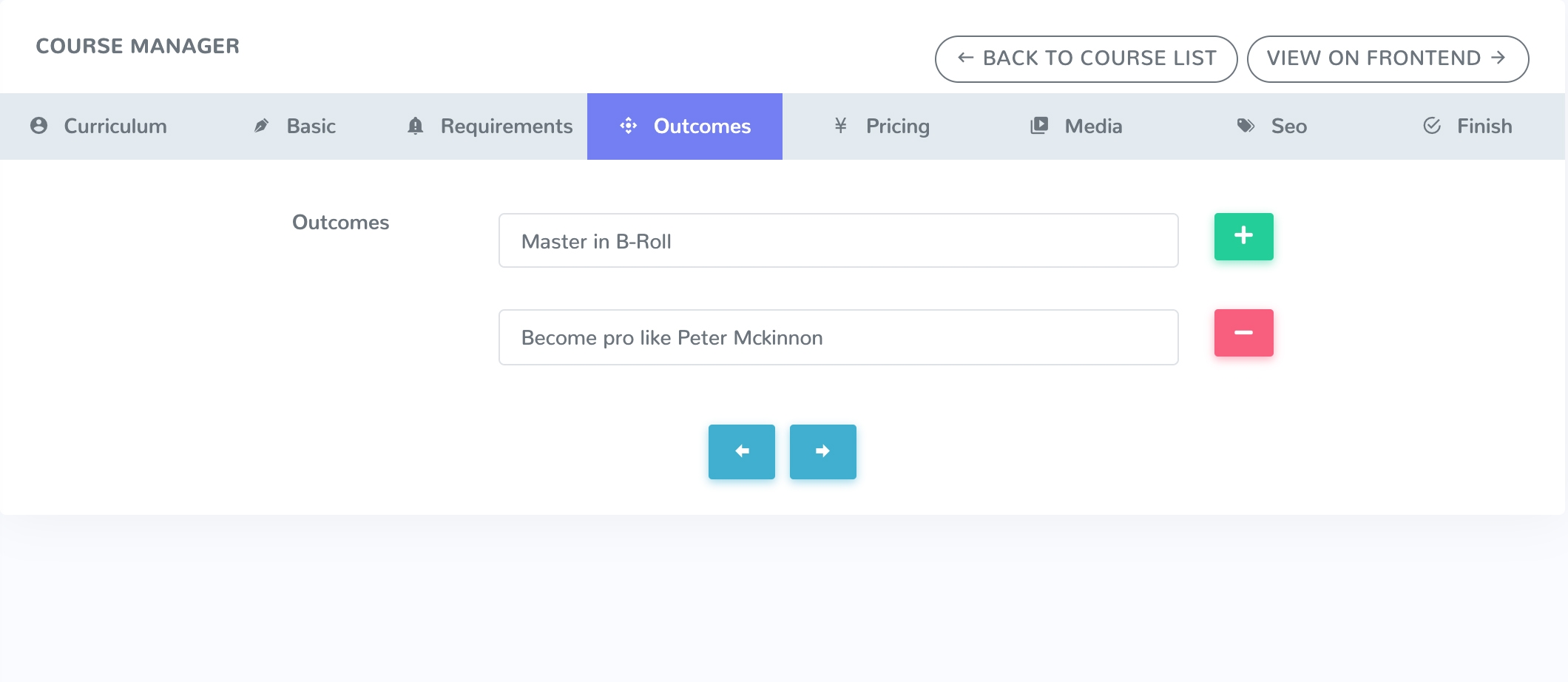Edit the Master in B-Roll field
This screenshot has height=682, width=1568.
[838, 241]
